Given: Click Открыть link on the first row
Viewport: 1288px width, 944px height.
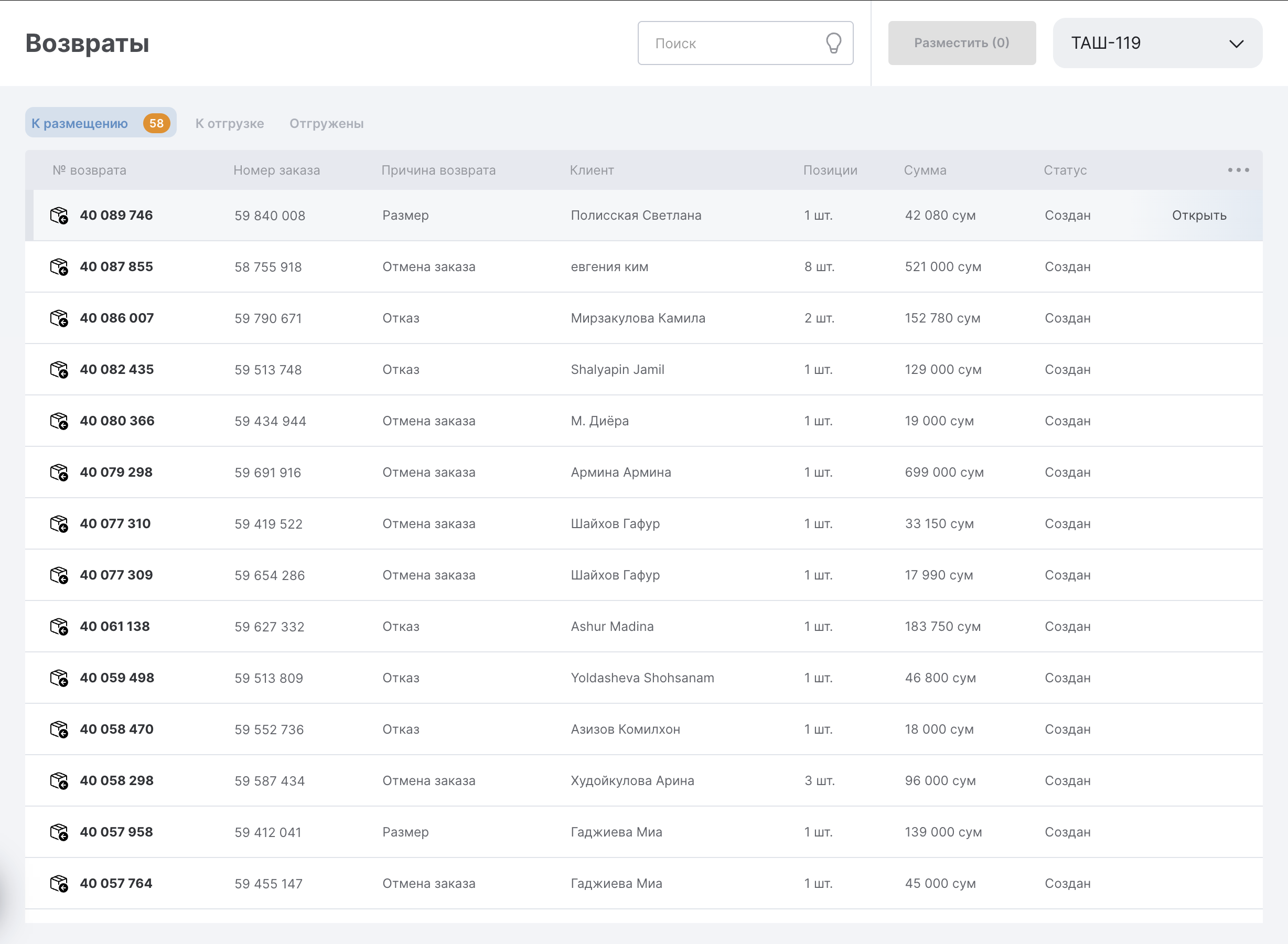Looking at the screenshot, I should (x=1198, y=216).
